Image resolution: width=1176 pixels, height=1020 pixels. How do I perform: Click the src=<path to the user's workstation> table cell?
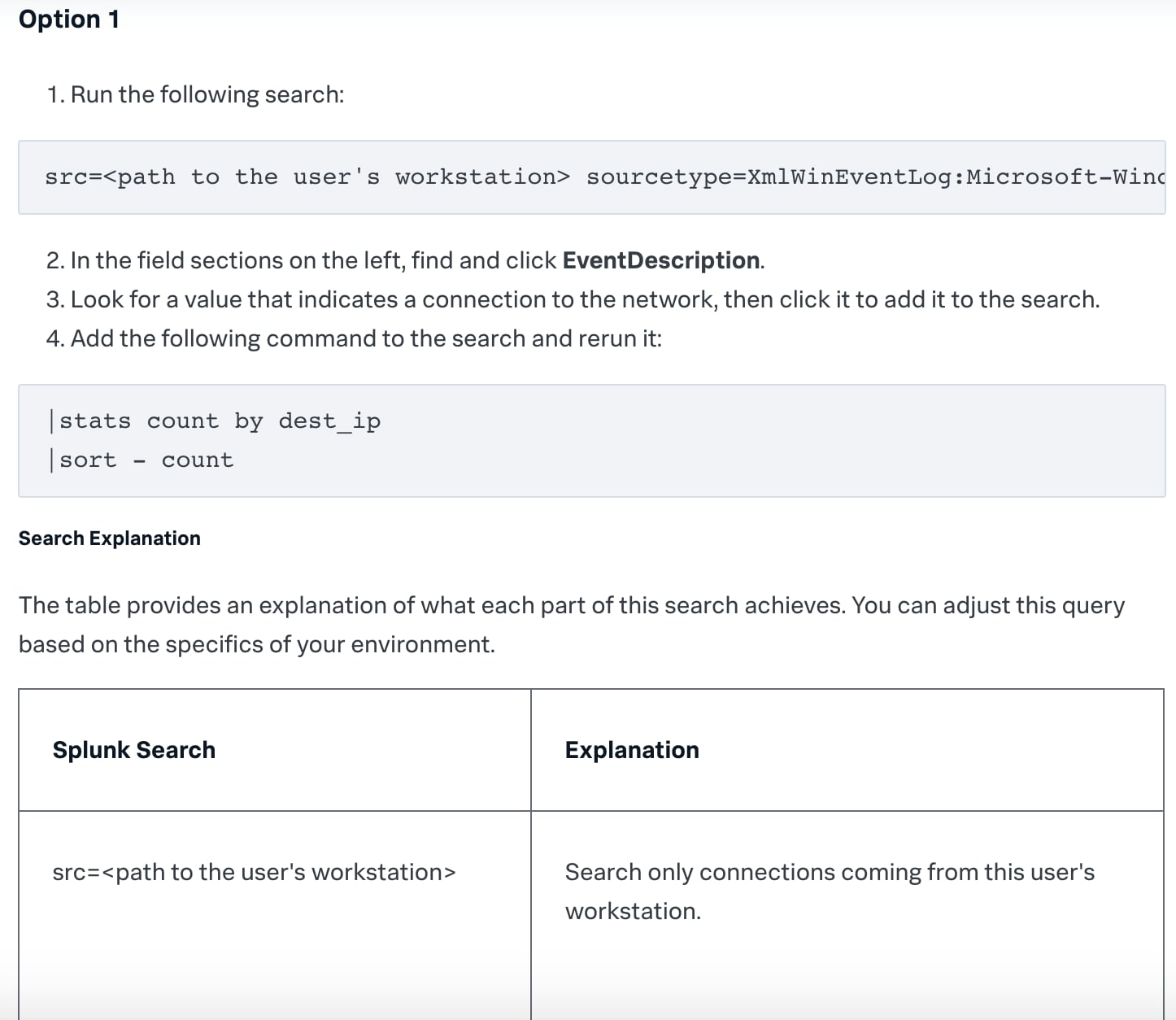[275, 915]
